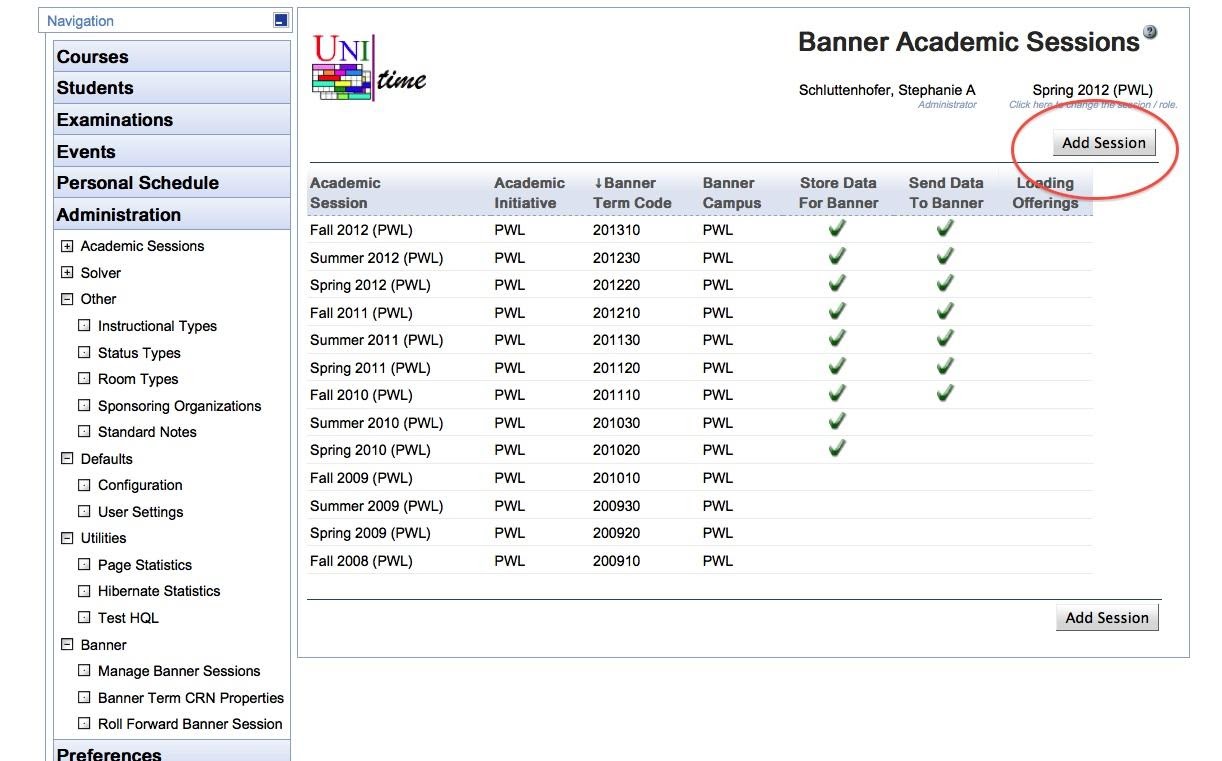Collapse the Defaults tree node
Image resolution: width=1222 pixels, height=761 pixels.
point(67,459)
